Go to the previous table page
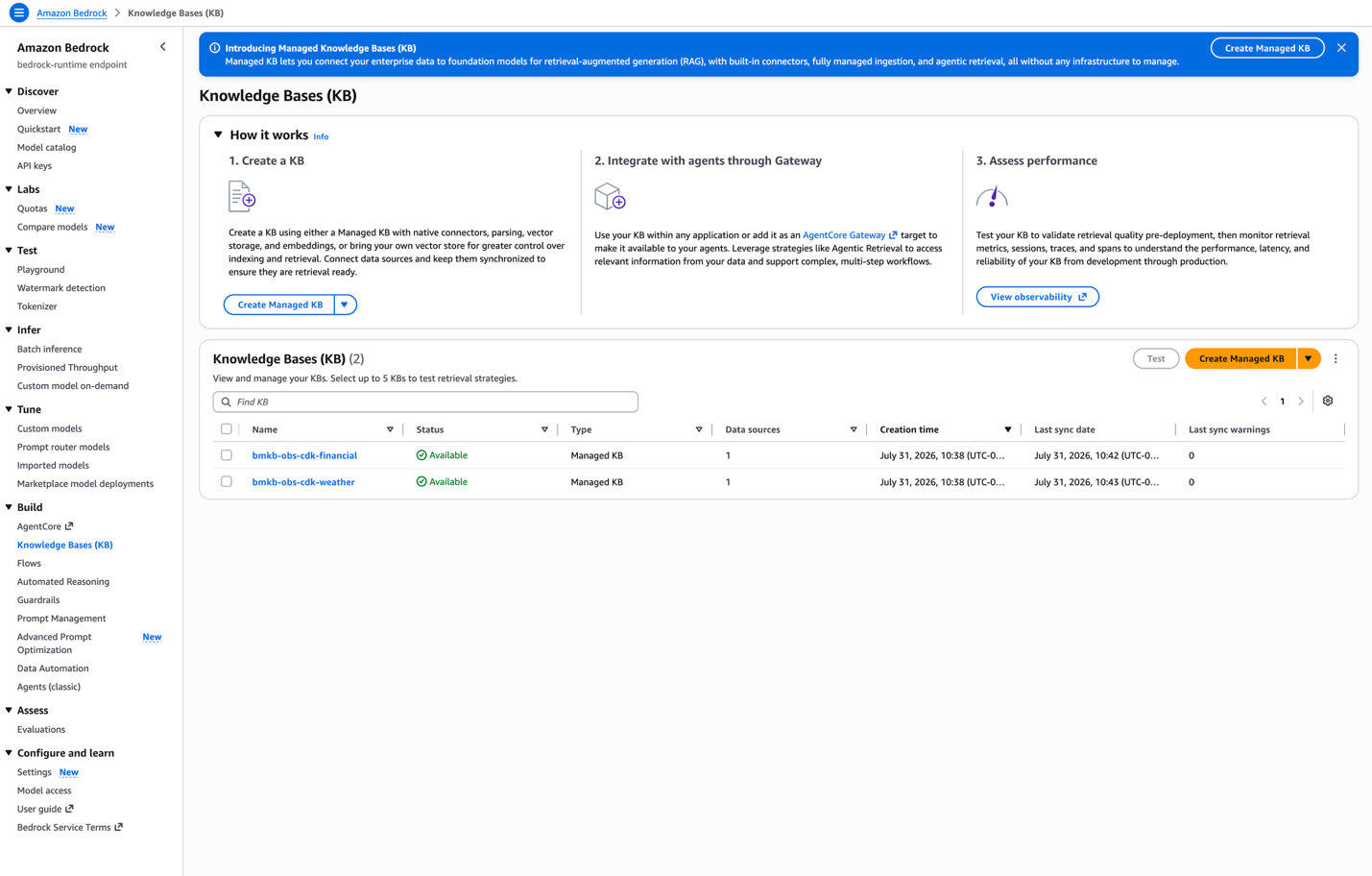This screenshot has width=1372, height=876. (1264, 401)
